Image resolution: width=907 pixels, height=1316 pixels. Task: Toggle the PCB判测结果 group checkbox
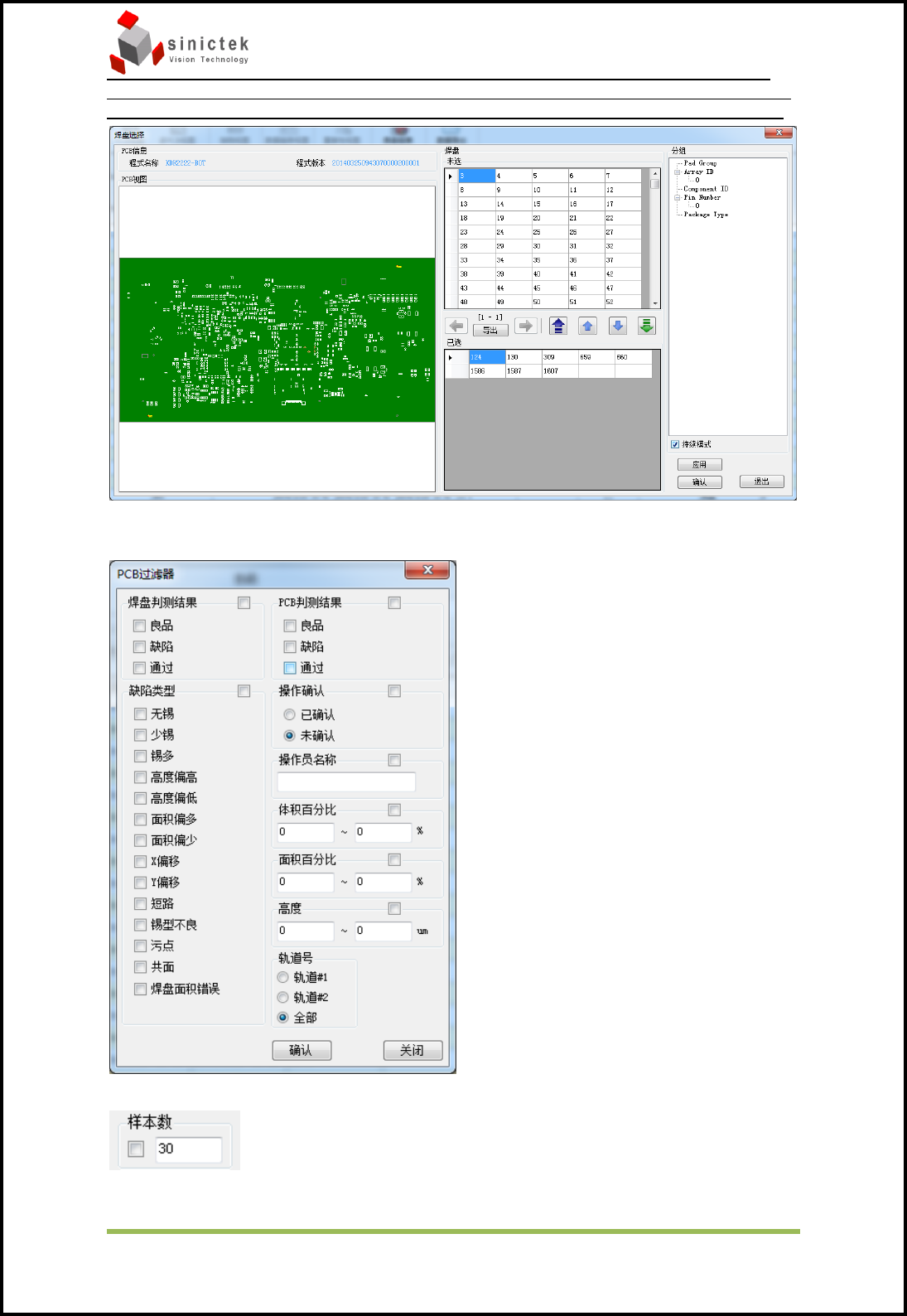tap(394, 603)
